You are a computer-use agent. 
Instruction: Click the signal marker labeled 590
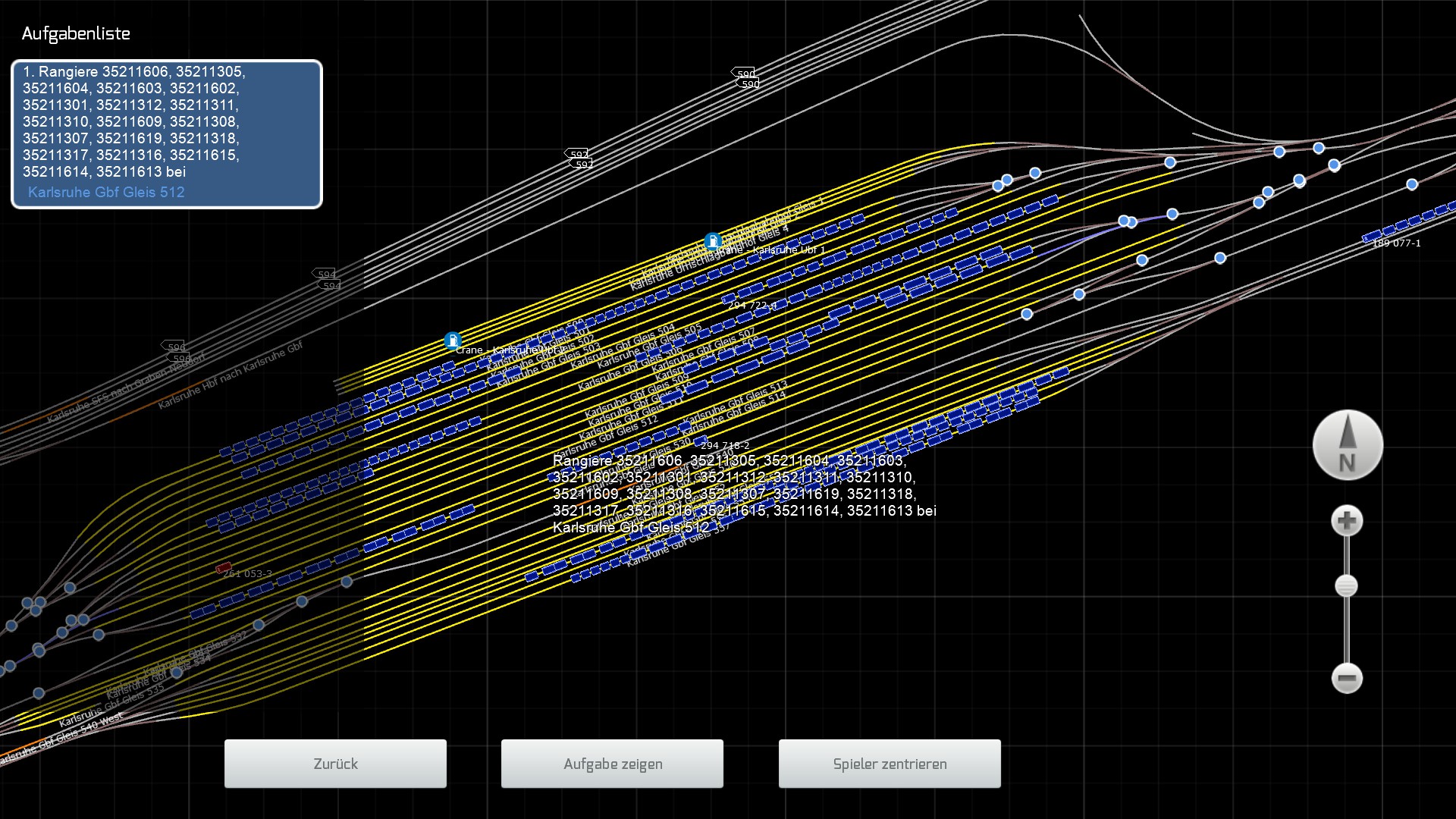744,73
